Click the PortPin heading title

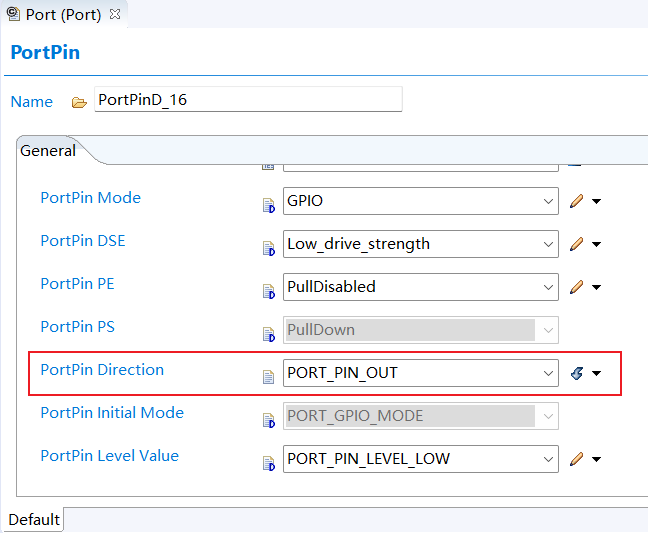45,52
